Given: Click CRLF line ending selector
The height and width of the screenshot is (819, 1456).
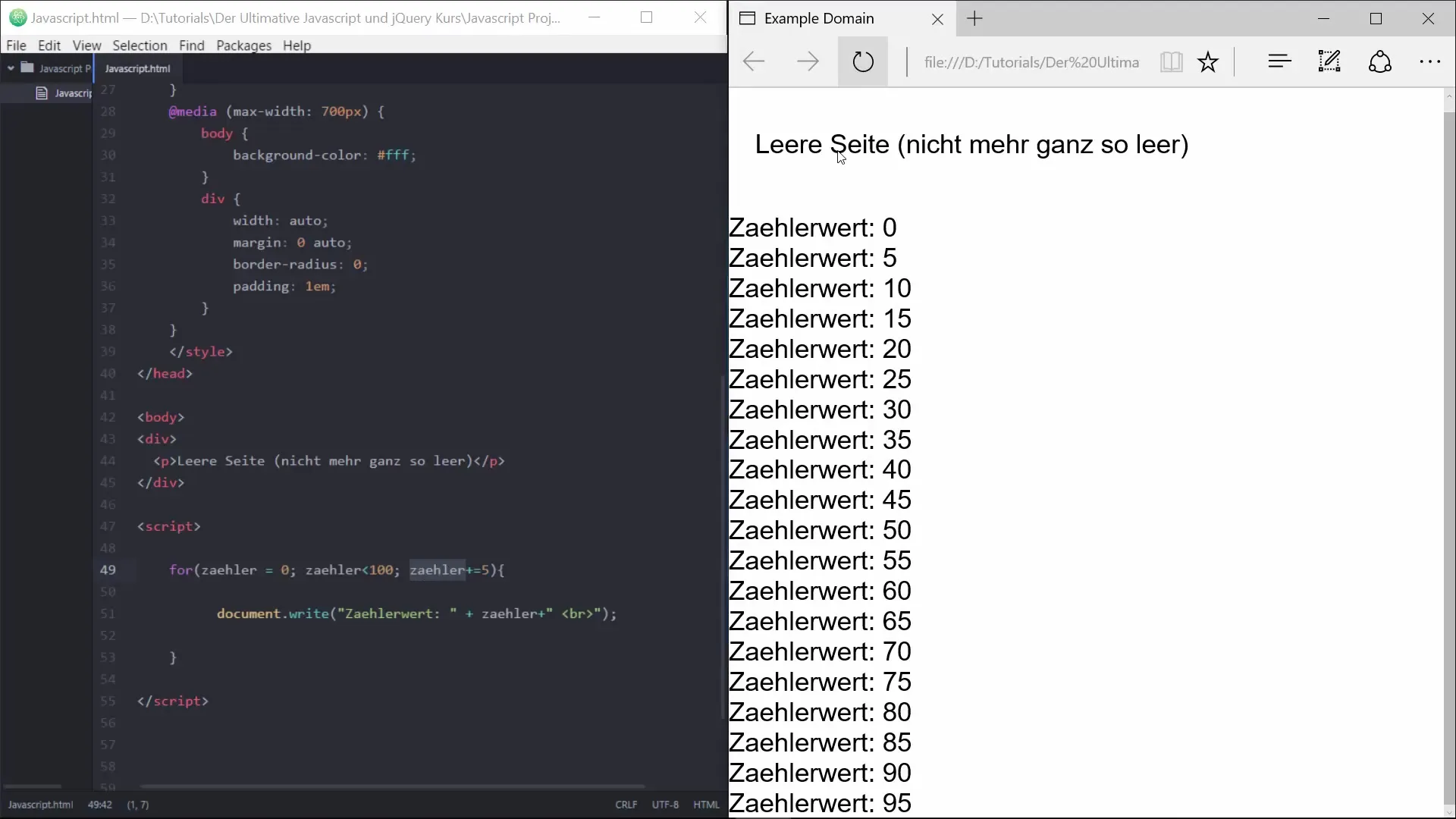Looking at the screenshot, I should click(626, 805).
